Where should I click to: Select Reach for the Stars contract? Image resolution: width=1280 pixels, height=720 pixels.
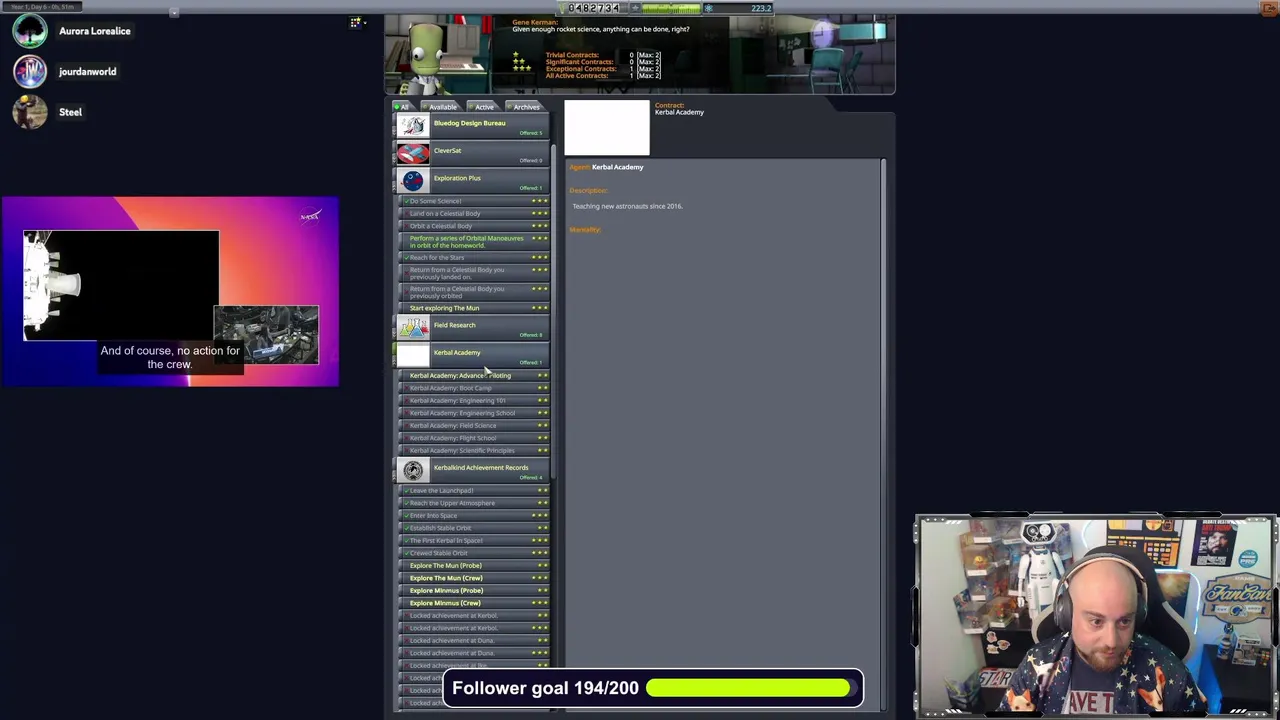[475, 258]
